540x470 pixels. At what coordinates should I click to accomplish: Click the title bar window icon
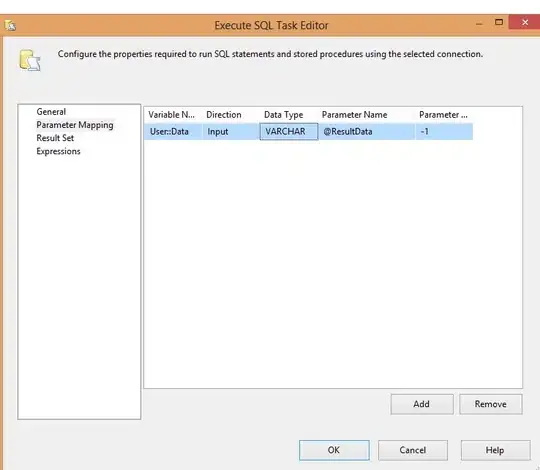(10, 25)
